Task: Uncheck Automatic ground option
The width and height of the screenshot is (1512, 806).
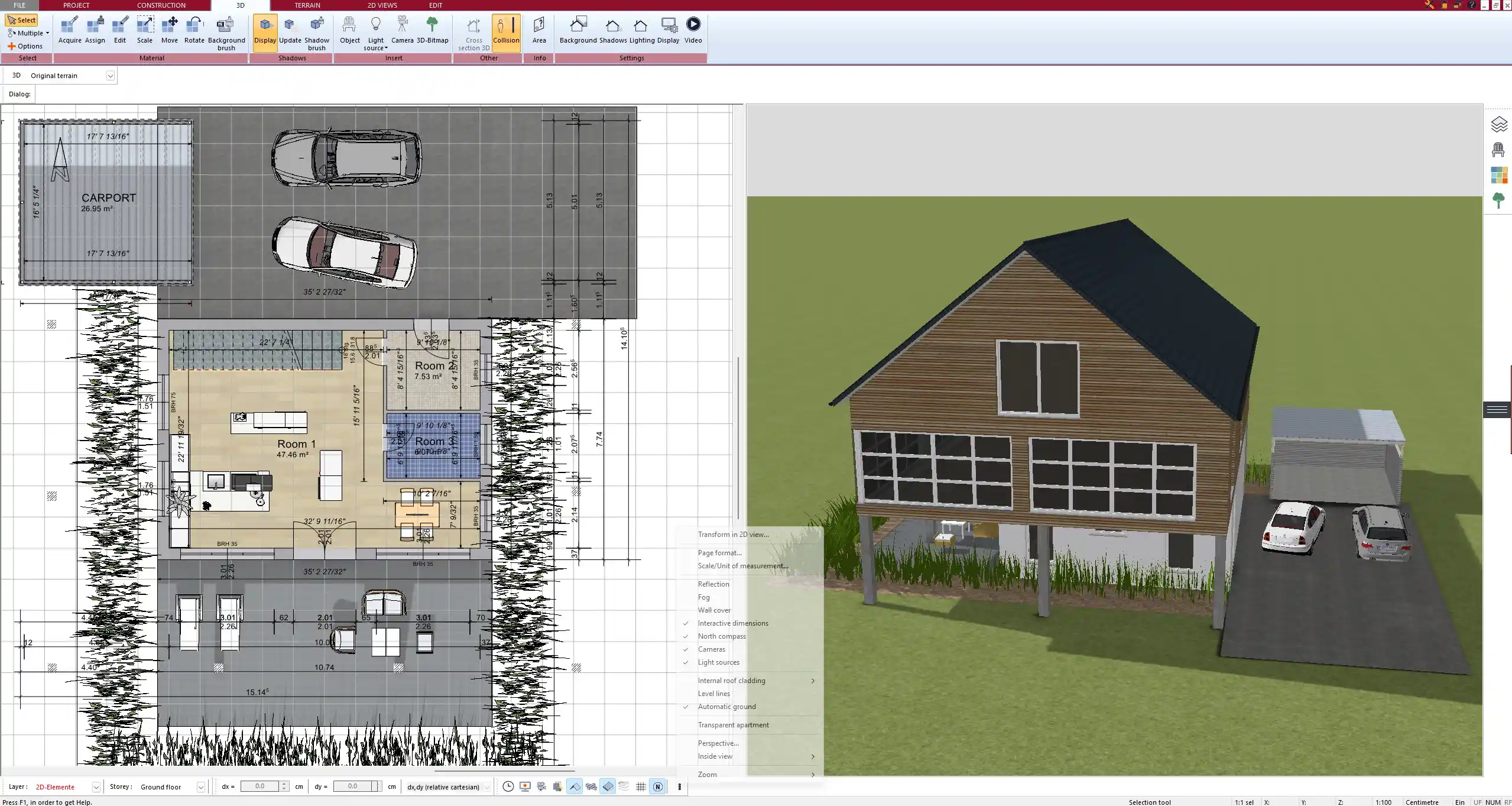Action: pyautogui.click(x=726, y=707)
